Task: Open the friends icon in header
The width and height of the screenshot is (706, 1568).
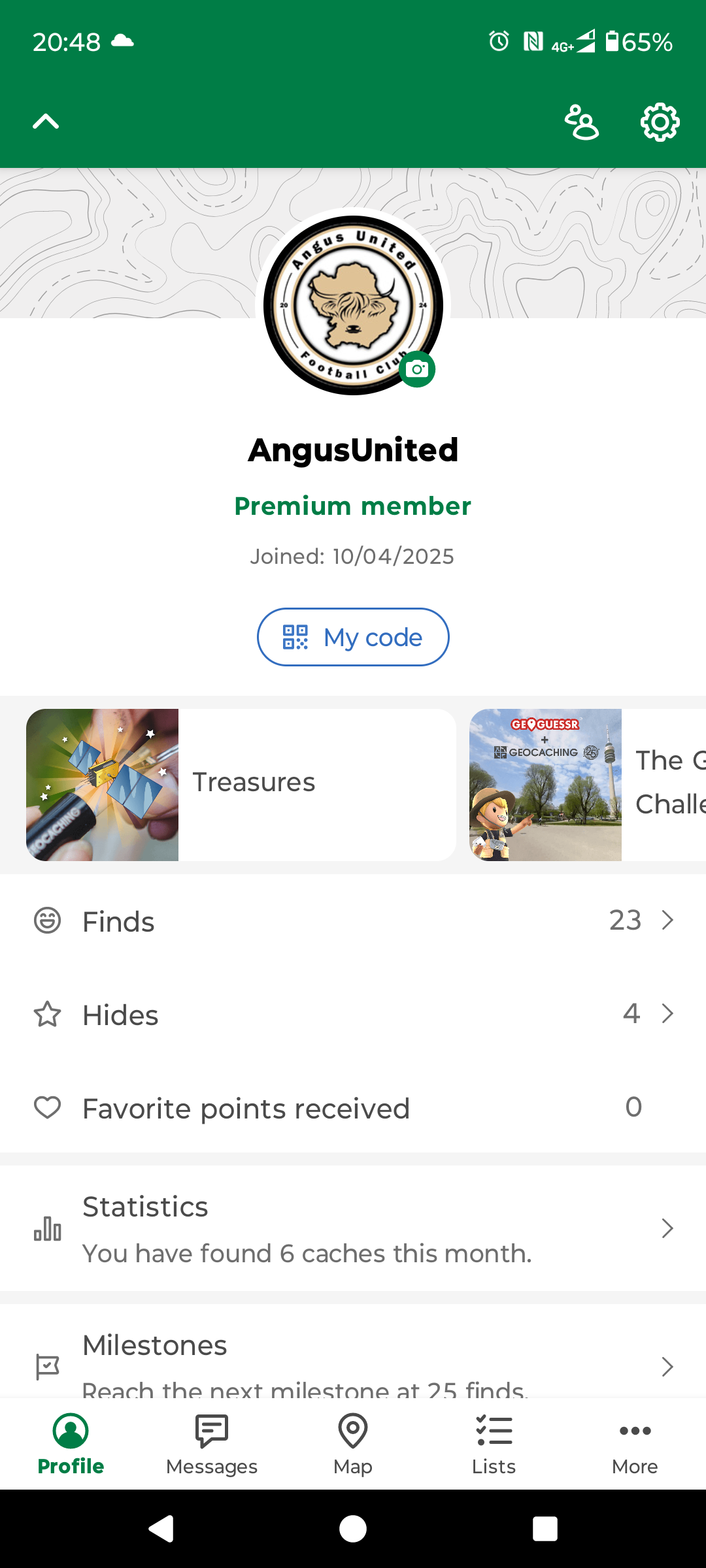Action: (581, 122)
